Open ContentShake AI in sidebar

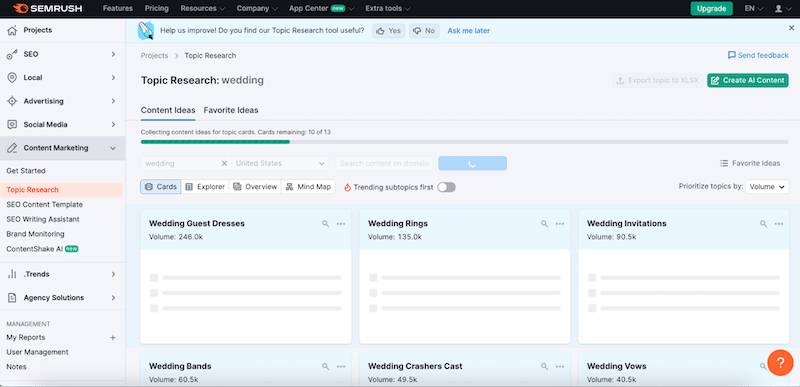(x=42, y=249)
